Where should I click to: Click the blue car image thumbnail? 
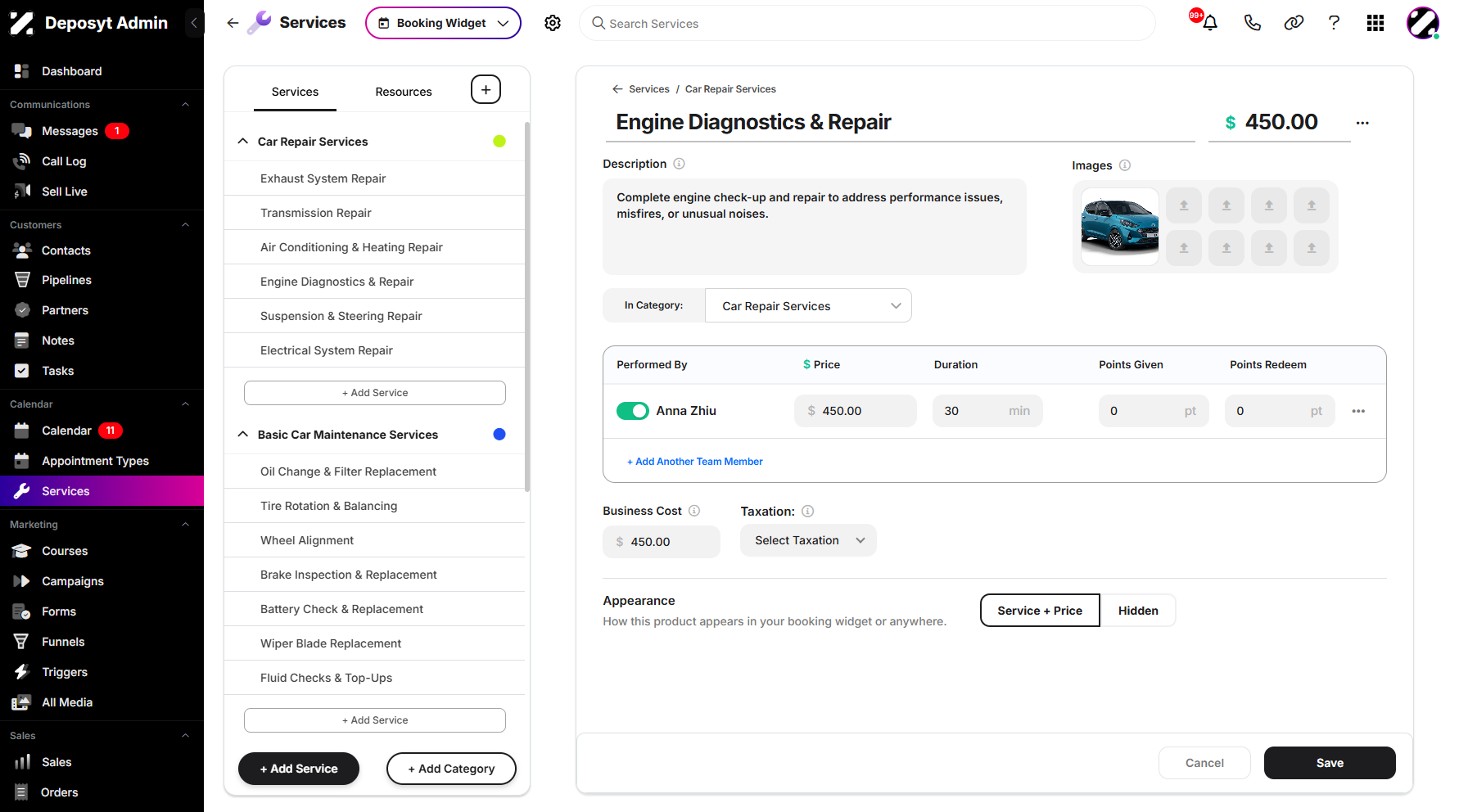pyautogui.click(x=1120, y=227)
